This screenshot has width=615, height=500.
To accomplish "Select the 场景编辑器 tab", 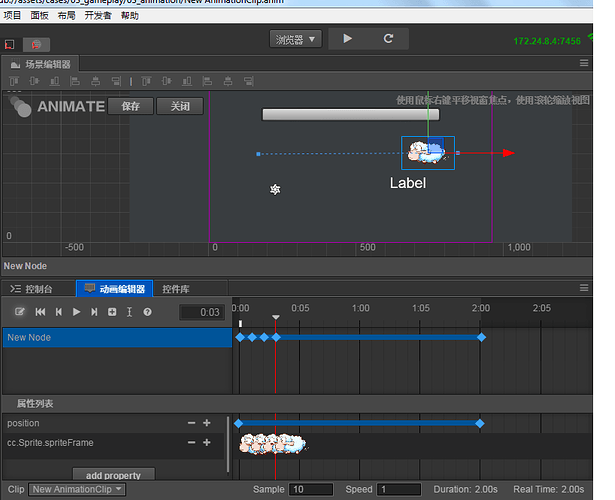I will click(40, 64).
